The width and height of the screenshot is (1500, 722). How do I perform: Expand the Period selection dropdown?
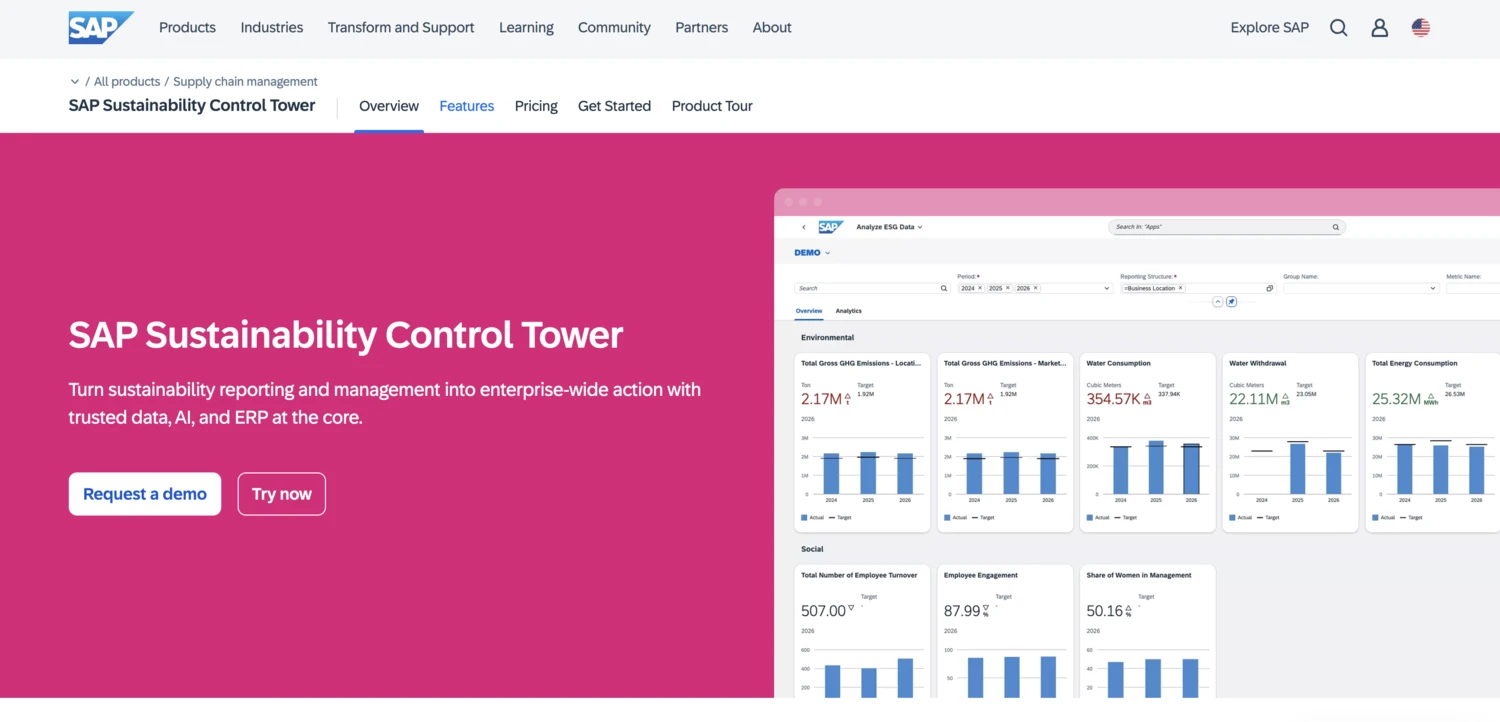pyautogui.click(x=1107, y=288)
